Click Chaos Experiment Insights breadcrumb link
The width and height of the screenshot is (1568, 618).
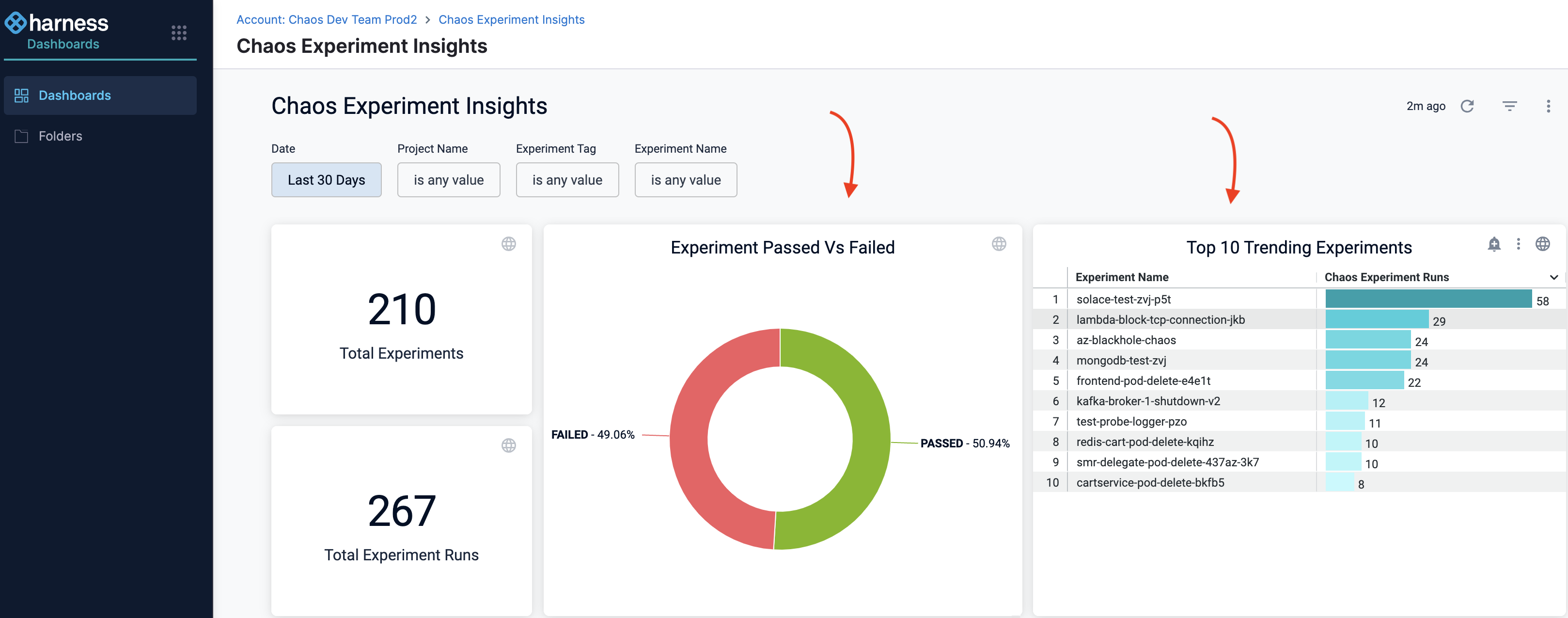[511, 19]
